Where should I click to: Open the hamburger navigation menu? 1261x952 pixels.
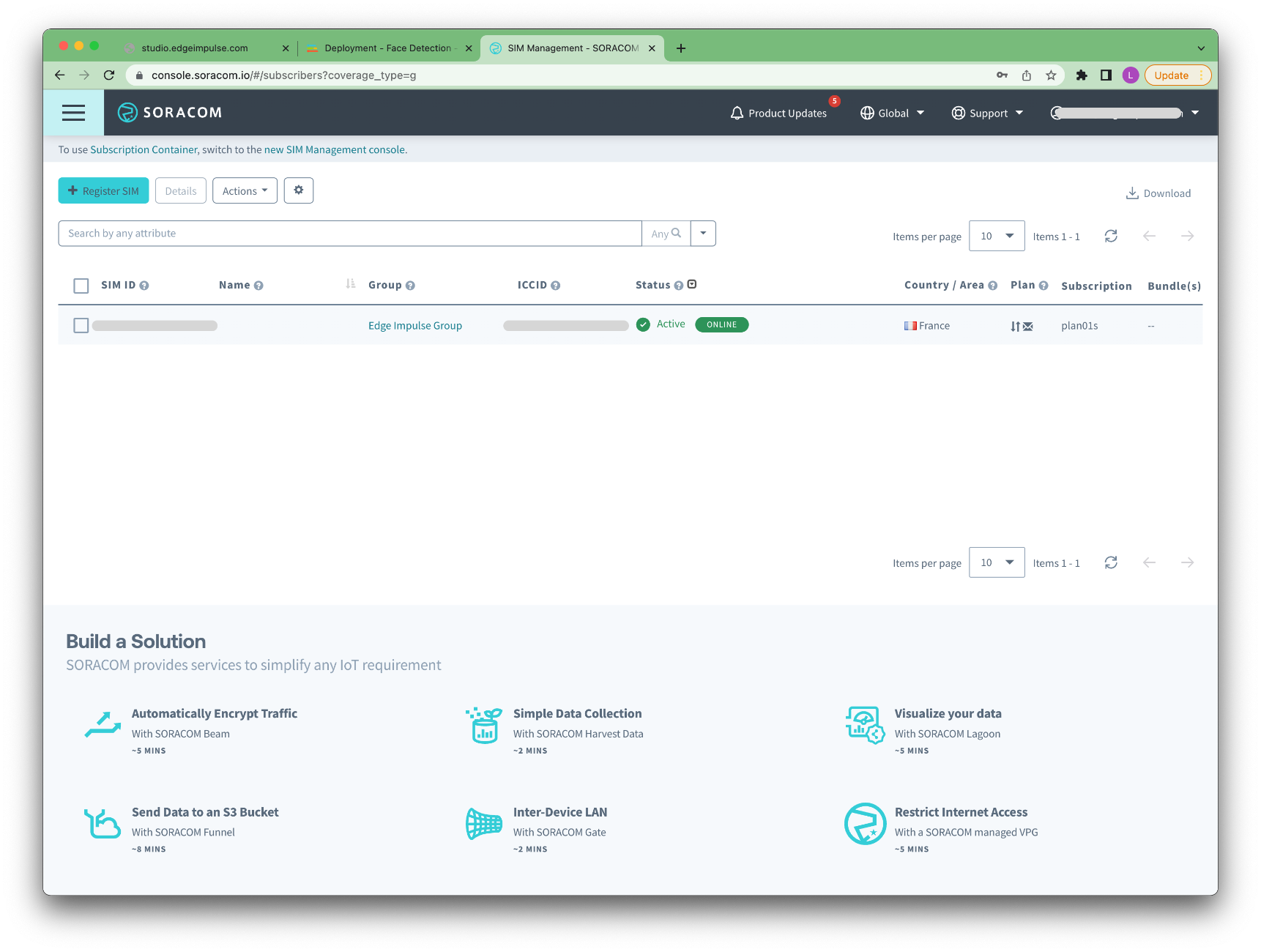click(x=73, y=113)
